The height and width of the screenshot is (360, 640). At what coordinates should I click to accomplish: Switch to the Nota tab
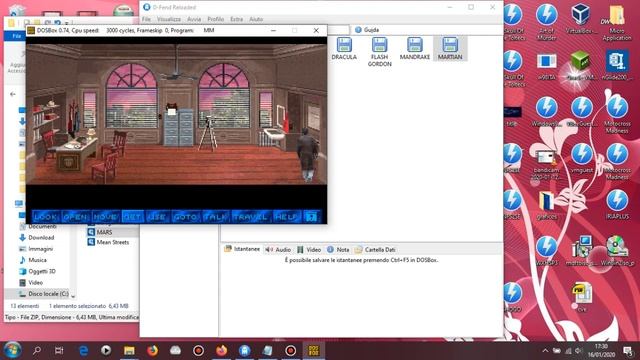[x=338, y=249]
